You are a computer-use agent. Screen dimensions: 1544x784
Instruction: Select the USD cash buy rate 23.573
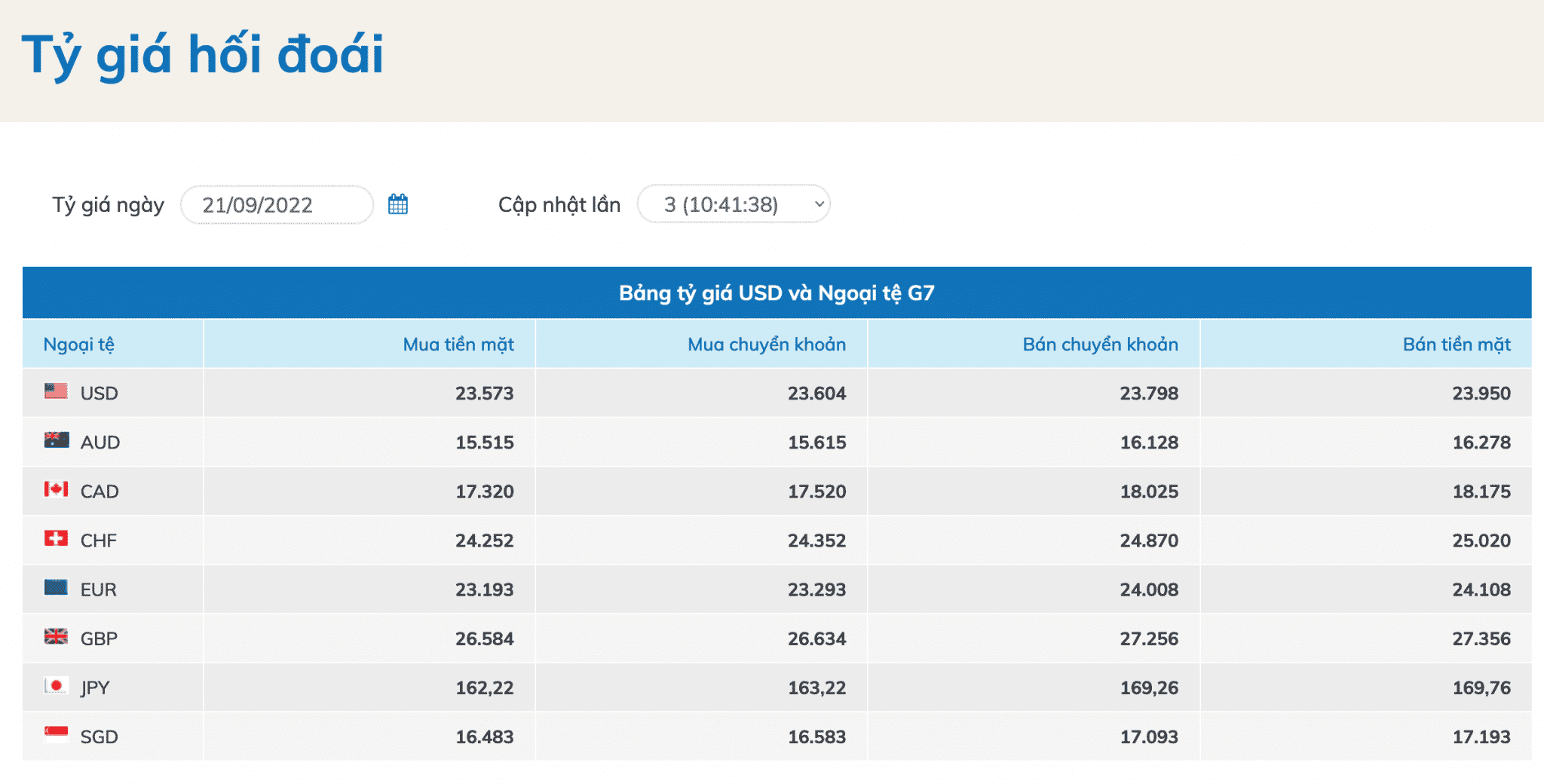(x=484, y=394)
